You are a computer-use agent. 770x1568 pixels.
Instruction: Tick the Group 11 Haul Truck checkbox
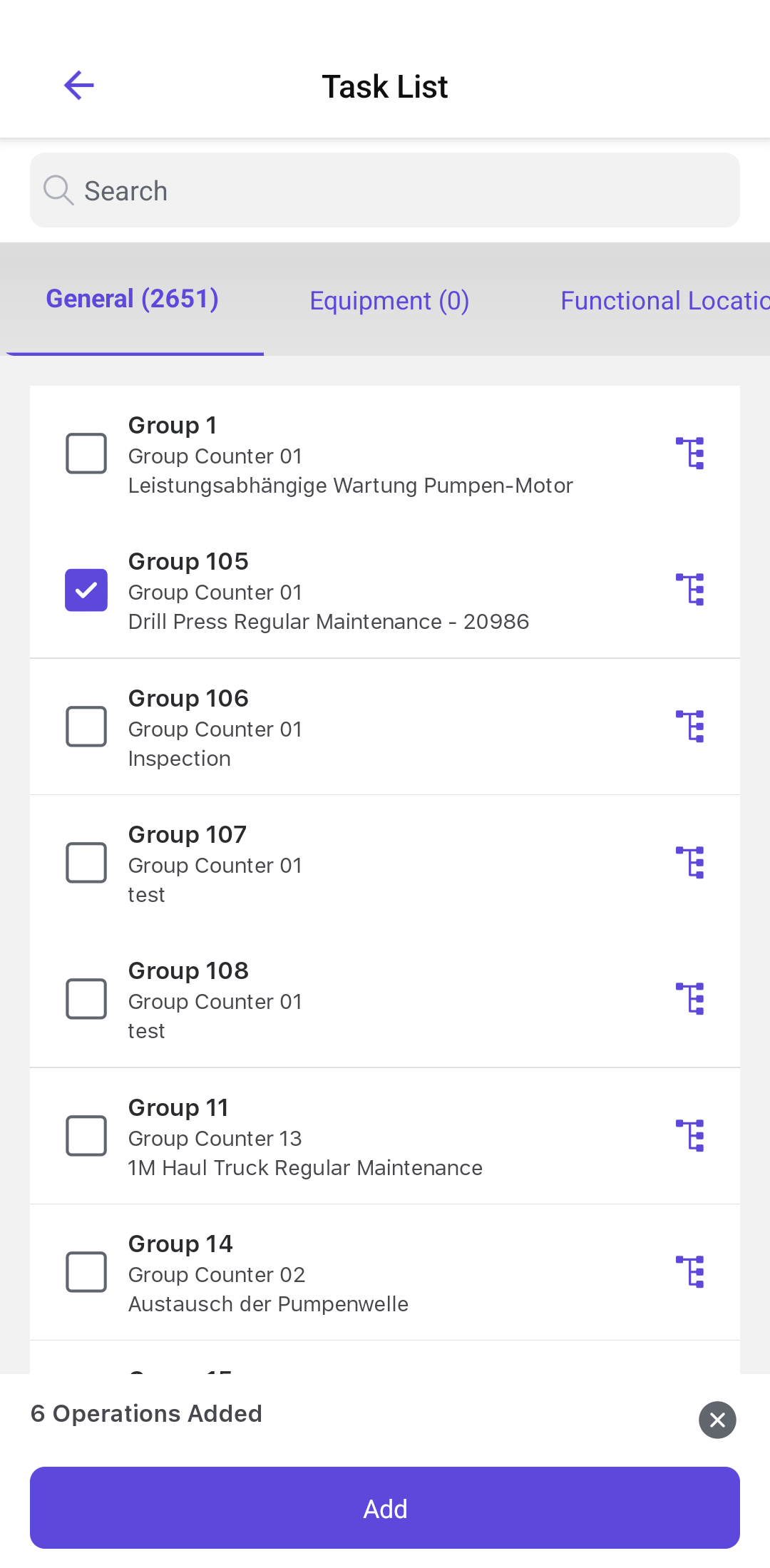click(86, 1136)
